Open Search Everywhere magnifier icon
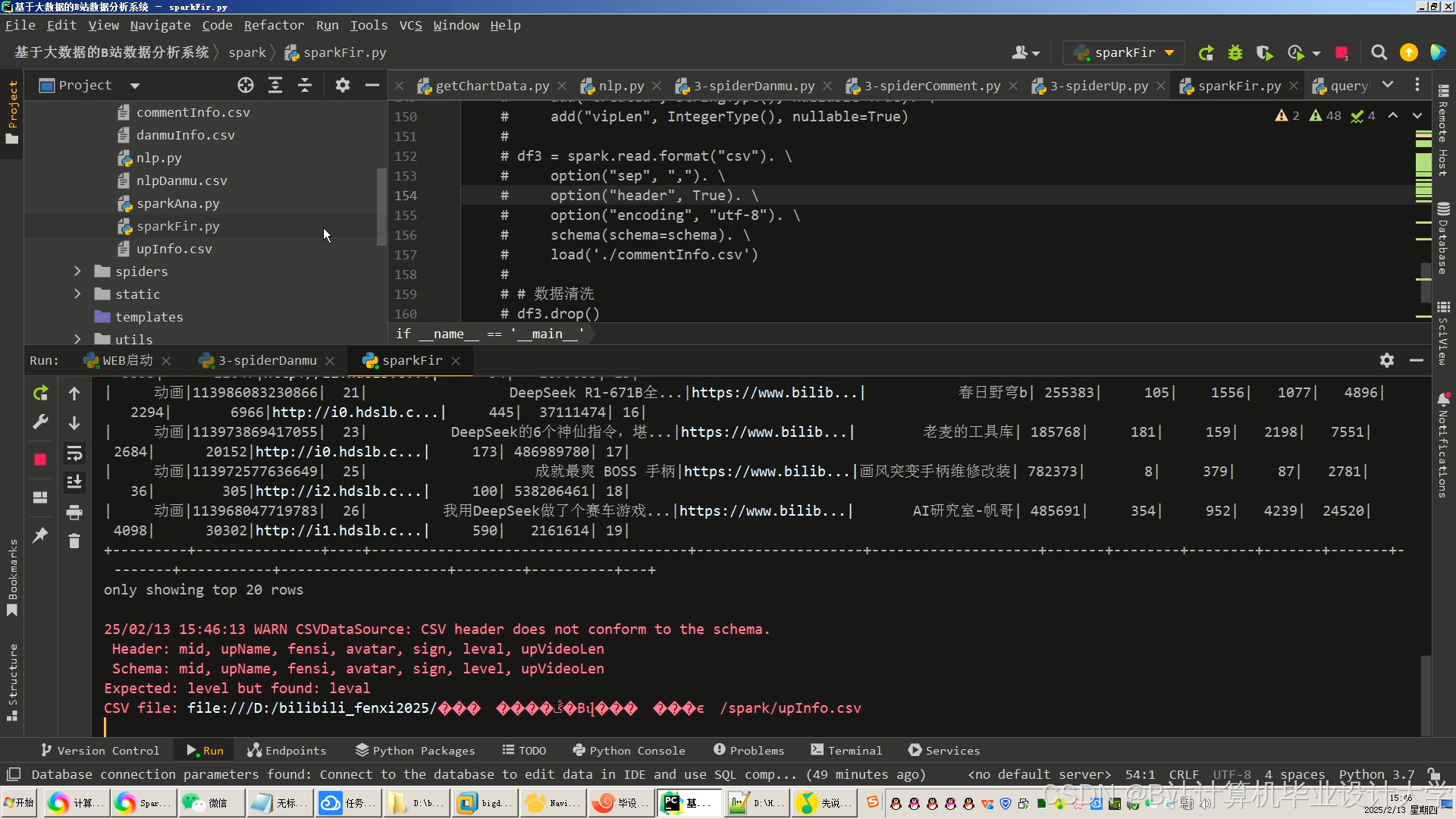The image size is (1456, 819). (x=1379, y=52)
